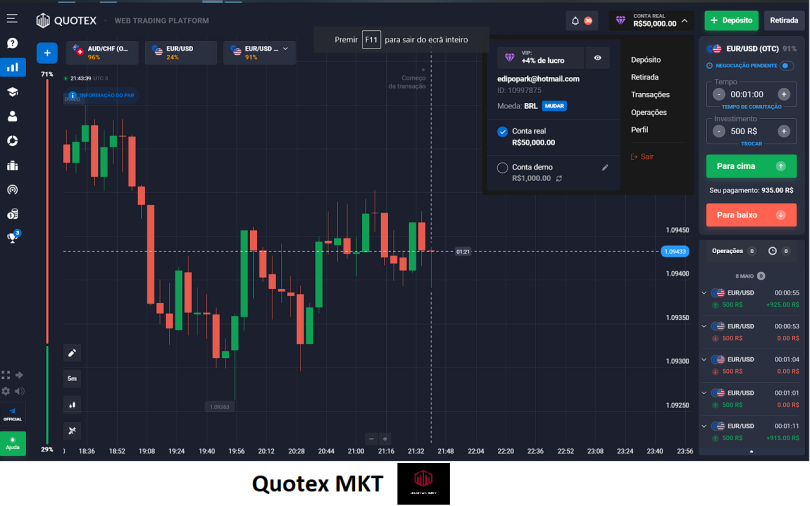Toggle the Negociação Pendente switch
This screenshot has width=810, height=506.
pos(710,66)
